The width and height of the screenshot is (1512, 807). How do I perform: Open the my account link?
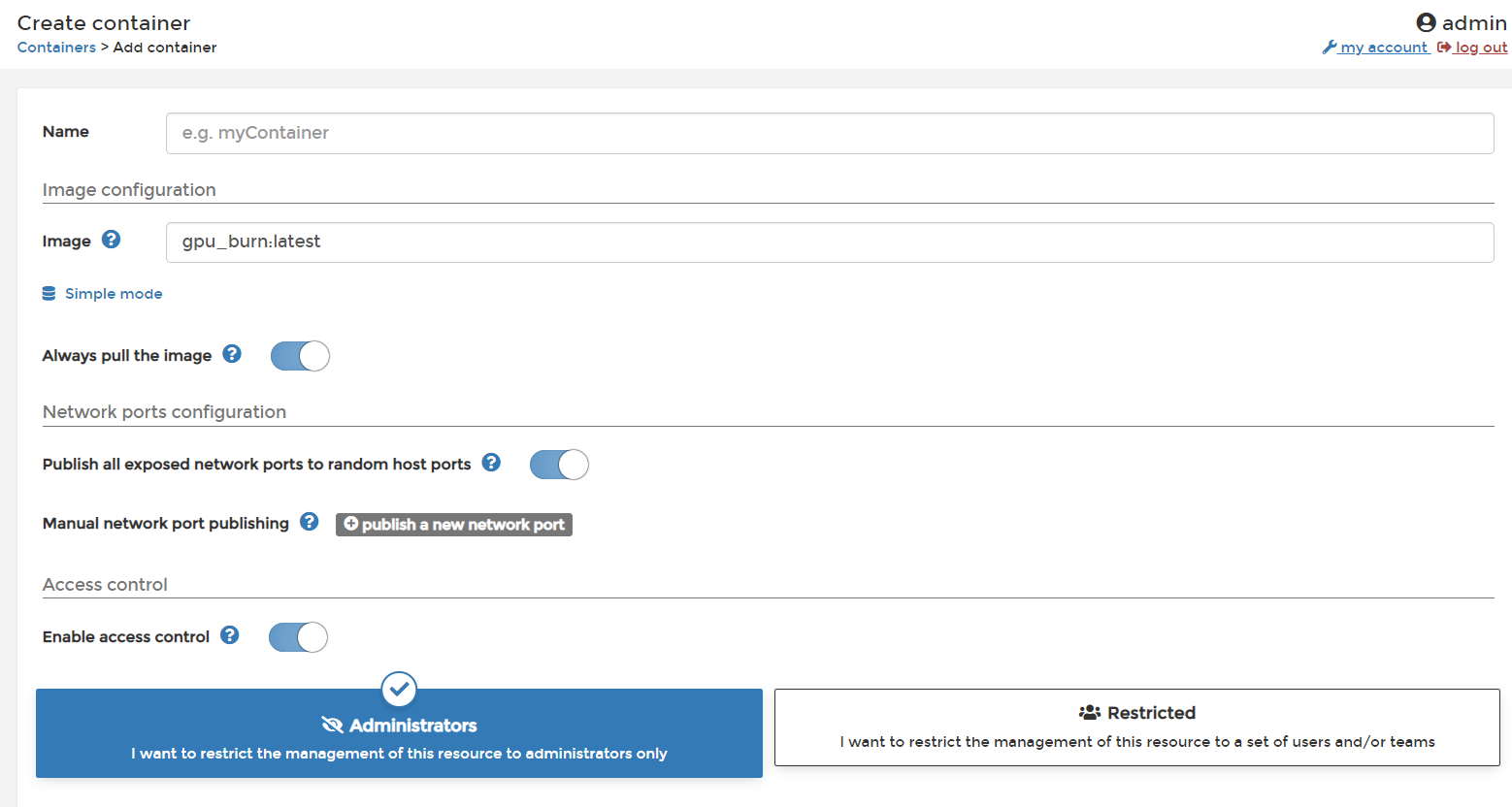click(1382, 48)
